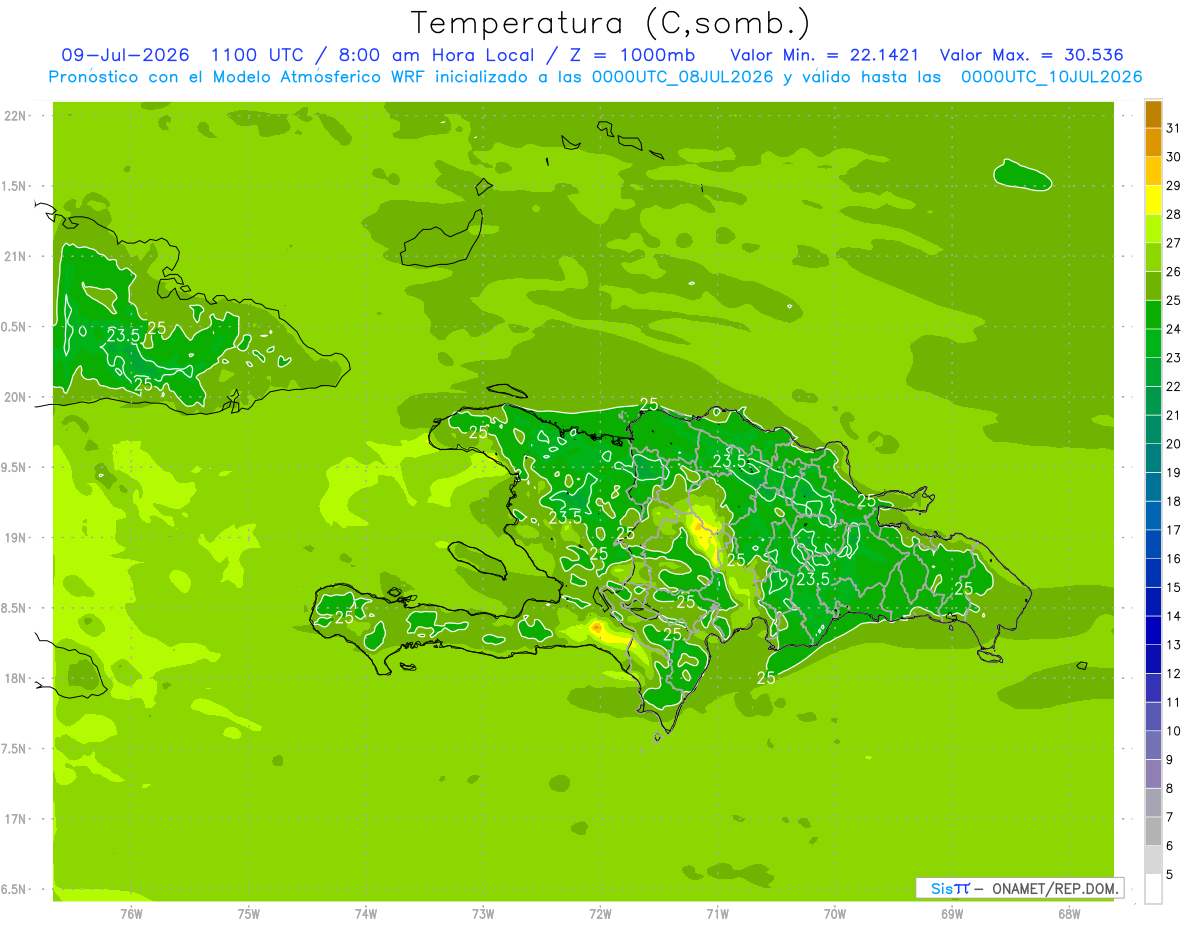This screenshot has width=1200, height=927.
Task: Click the '12' label on color scale
Action: [1174, 673]
